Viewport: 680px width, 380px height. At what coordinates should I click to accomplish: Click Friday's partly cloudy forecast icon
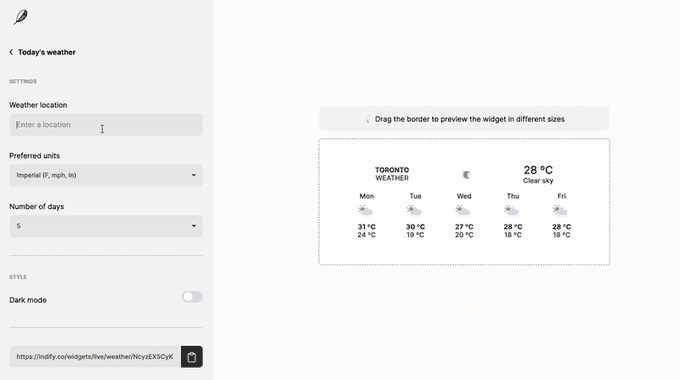[x=561, y=211]
